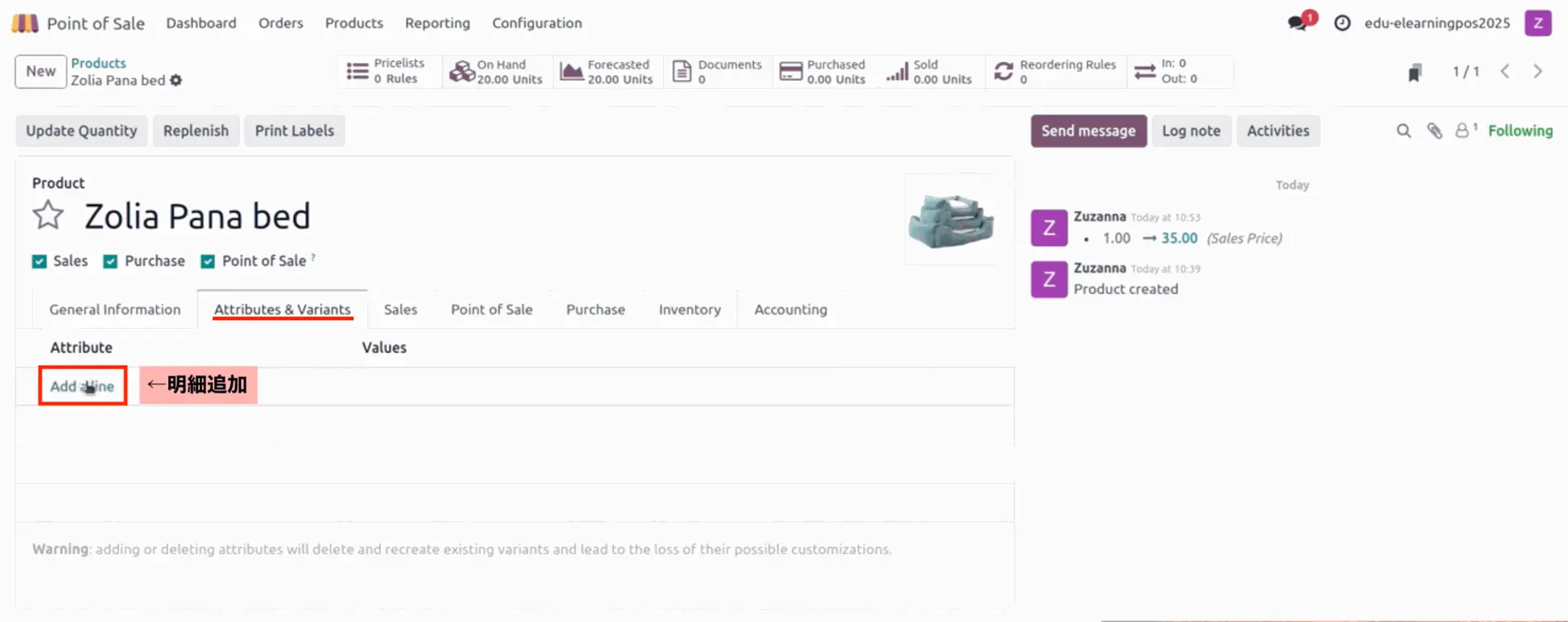
Task: Uncheck the Sales checkbox
Action: point(39,261)
